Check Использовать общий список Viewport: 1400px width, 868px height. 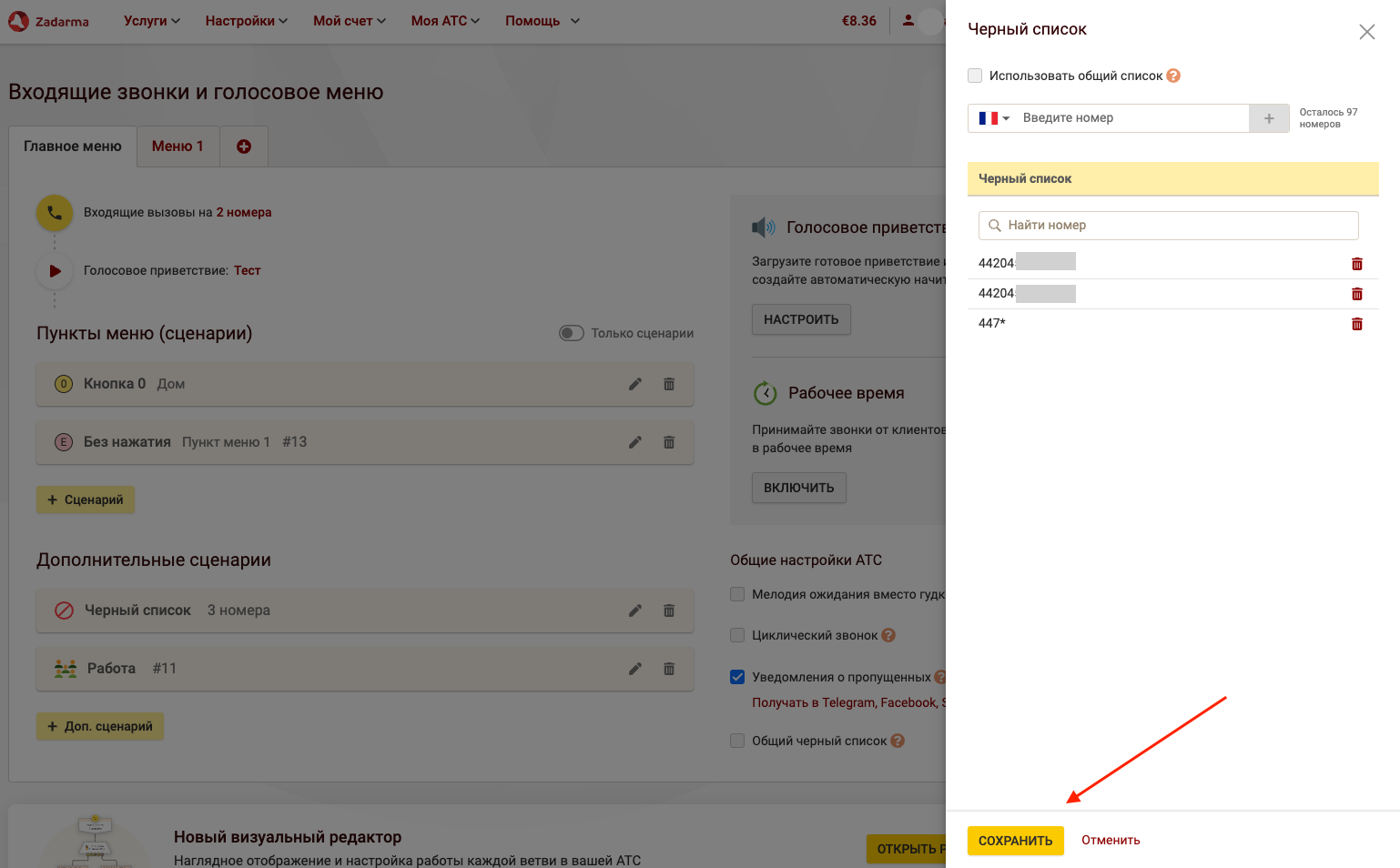[975, 76]
